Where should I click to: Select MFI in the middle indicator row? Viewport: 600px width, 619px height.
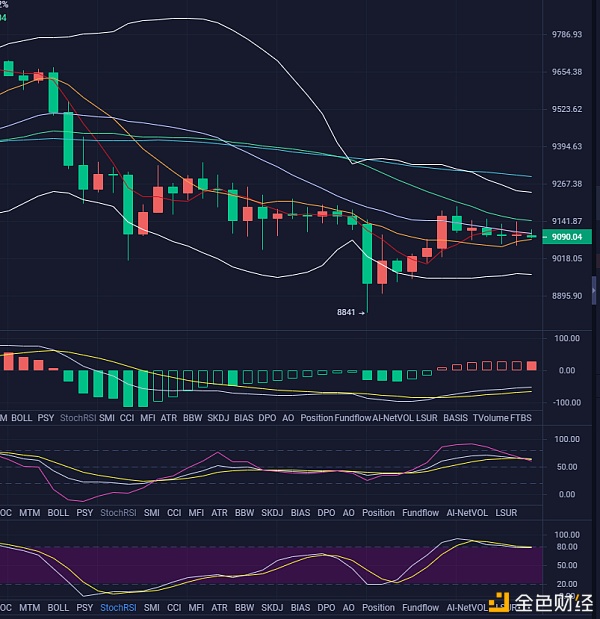196,513
